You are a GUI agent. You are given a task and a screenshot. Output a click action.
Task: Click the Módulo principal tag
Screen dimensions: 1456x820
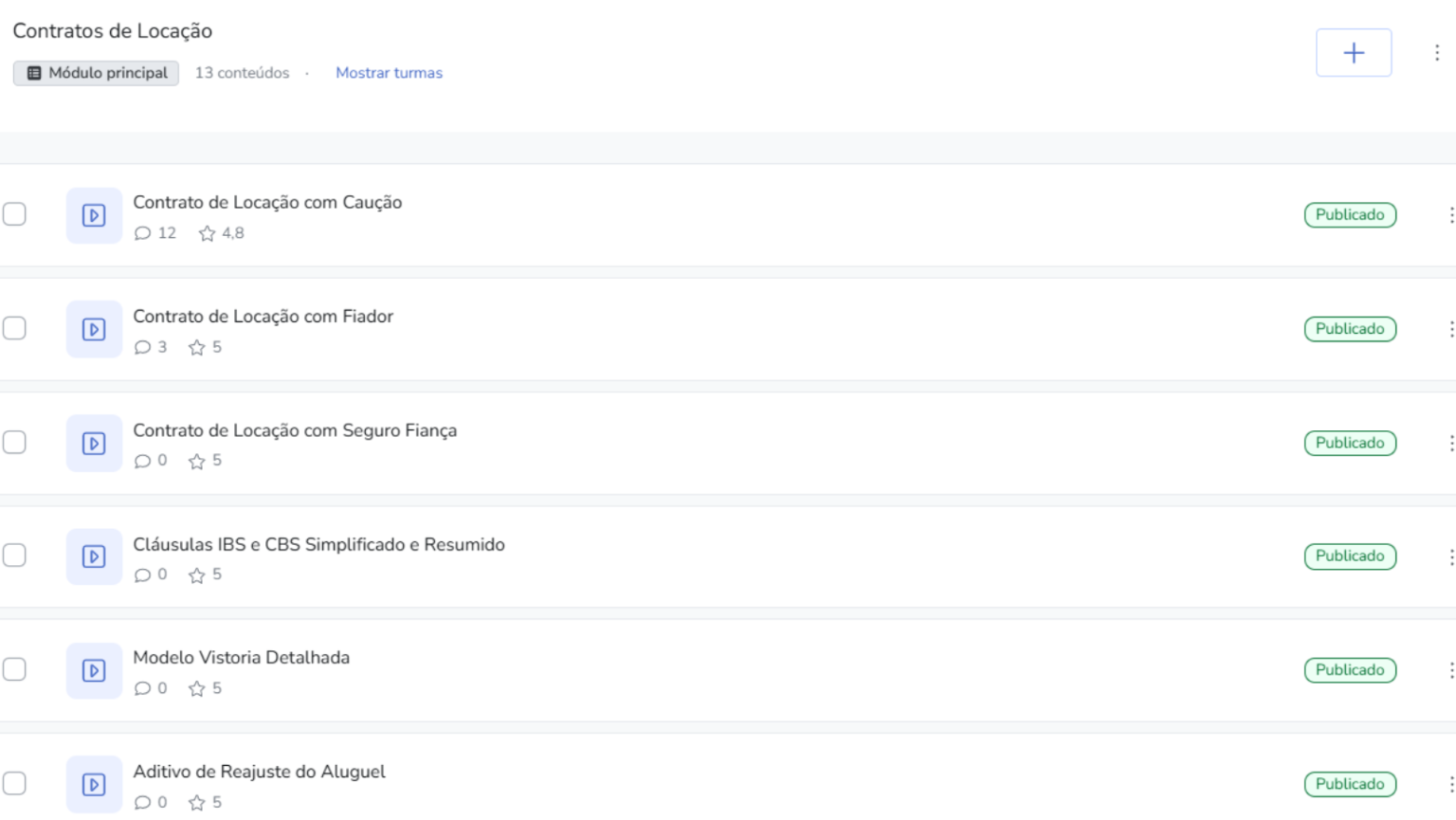96,73
